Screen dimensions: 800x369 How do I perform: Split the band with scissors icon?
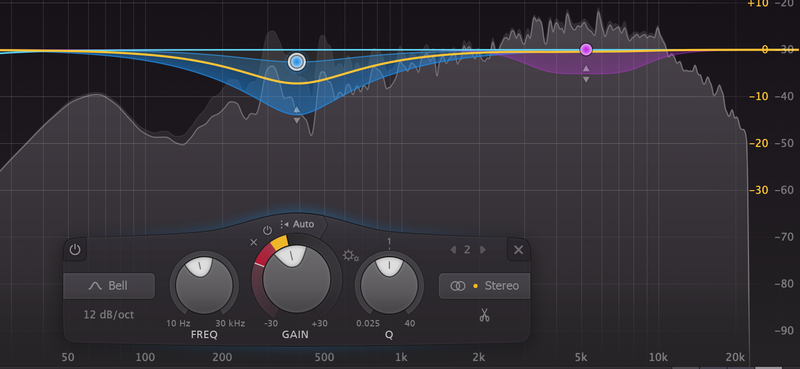(484, 315)
